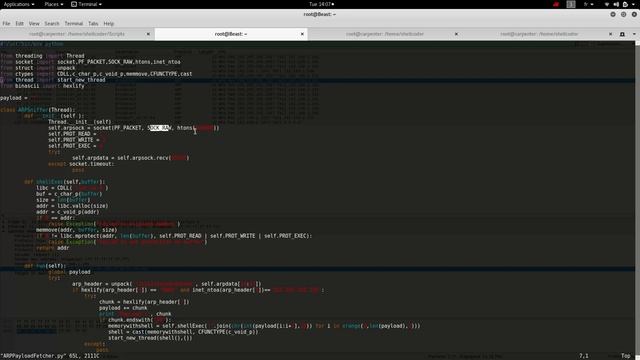Switch to the third terminal tab
The width and height of the screenshot is (640, 360).
point(385,34)
